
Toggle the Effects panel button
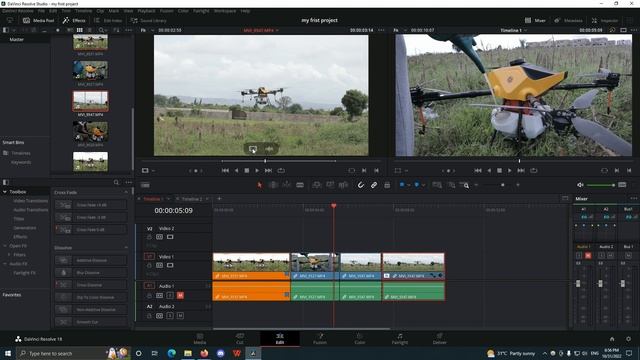click(x=74, y=20)
